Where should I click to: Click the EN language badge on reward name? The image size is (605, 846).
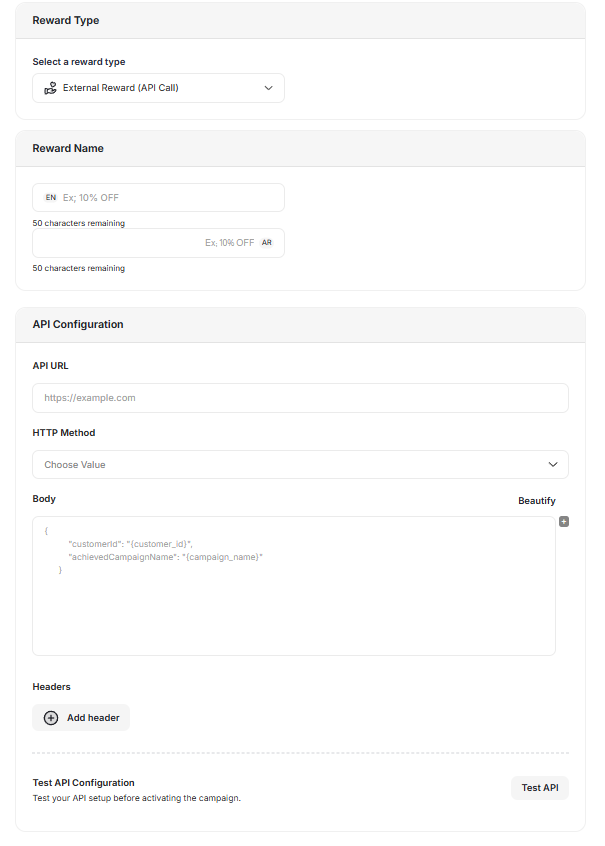[51, 197]
